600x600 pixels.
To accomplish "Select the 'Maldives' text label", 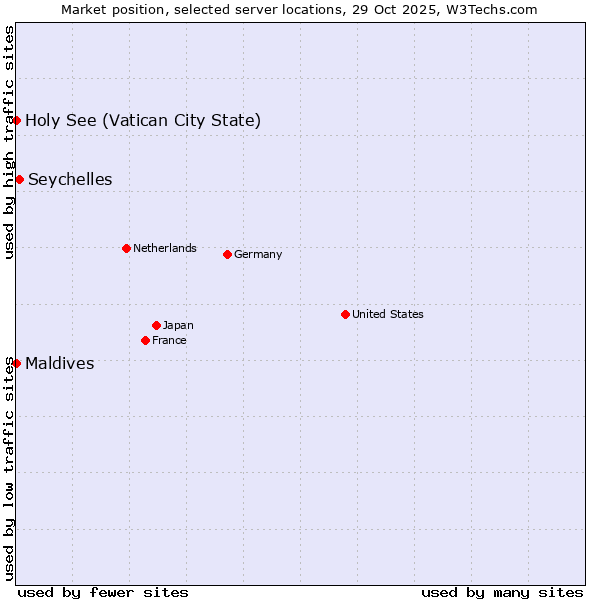I will [60, 364].
